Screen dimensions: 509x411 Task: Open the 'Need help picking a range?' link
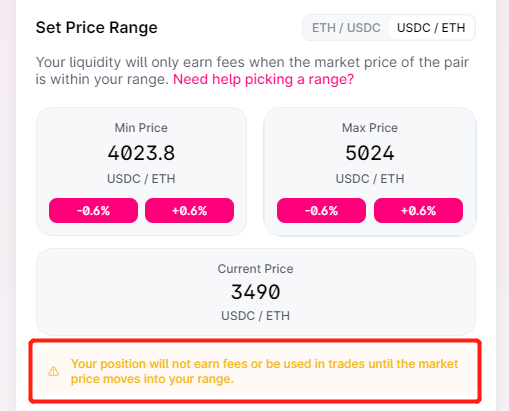click(x=263, y=79)
